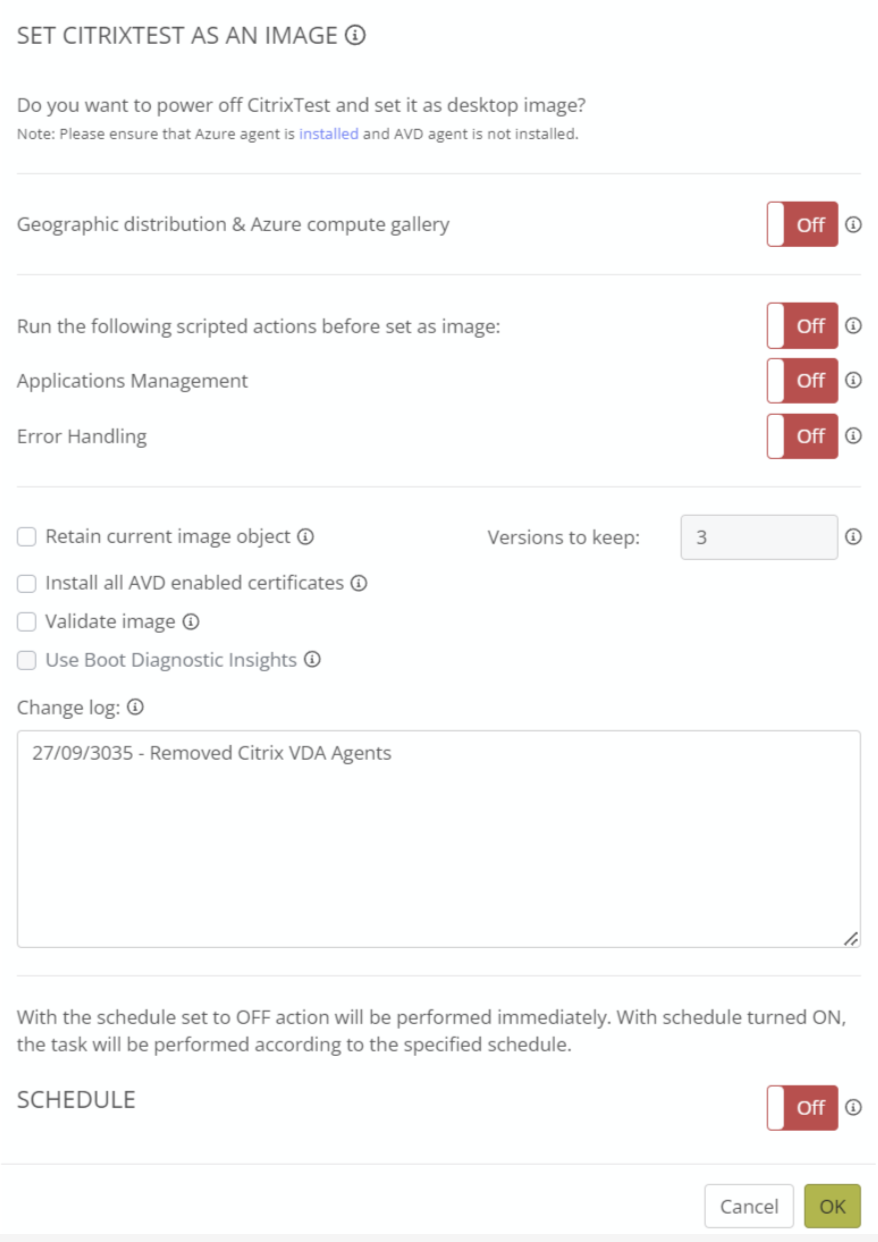
Task: Check Retain current image object
Action: [27, 538]
